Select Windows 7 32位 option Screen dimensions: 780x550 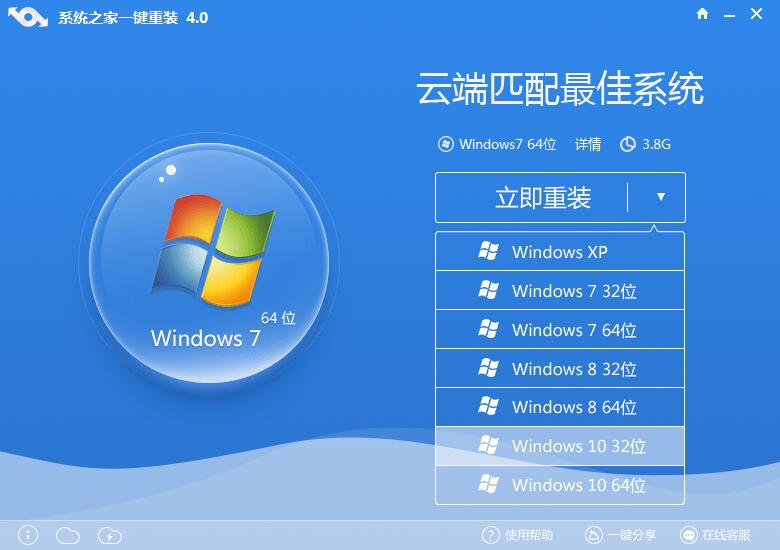(x=560, y=290)
